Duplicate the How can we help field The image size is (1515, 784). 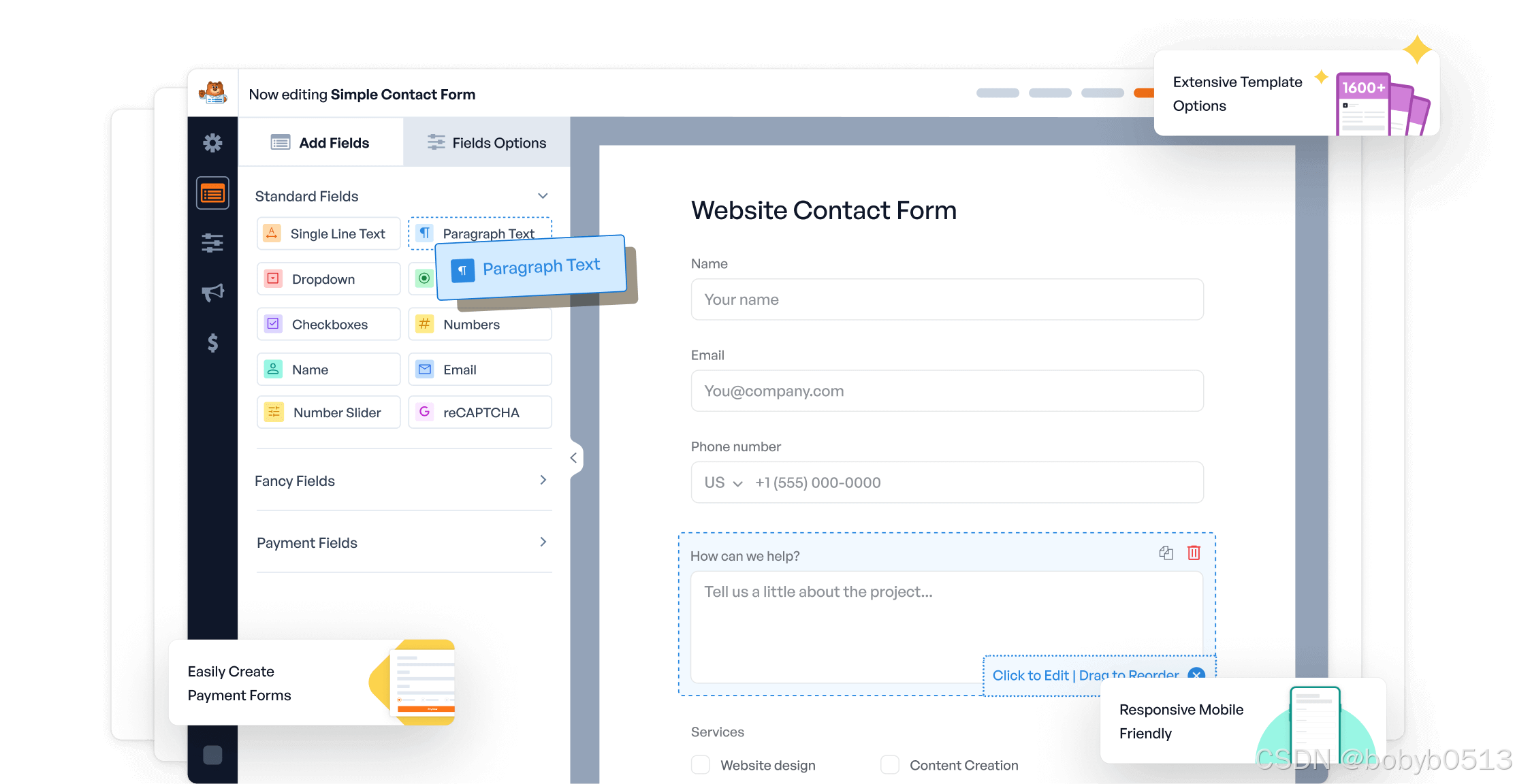pos(1166,553)
